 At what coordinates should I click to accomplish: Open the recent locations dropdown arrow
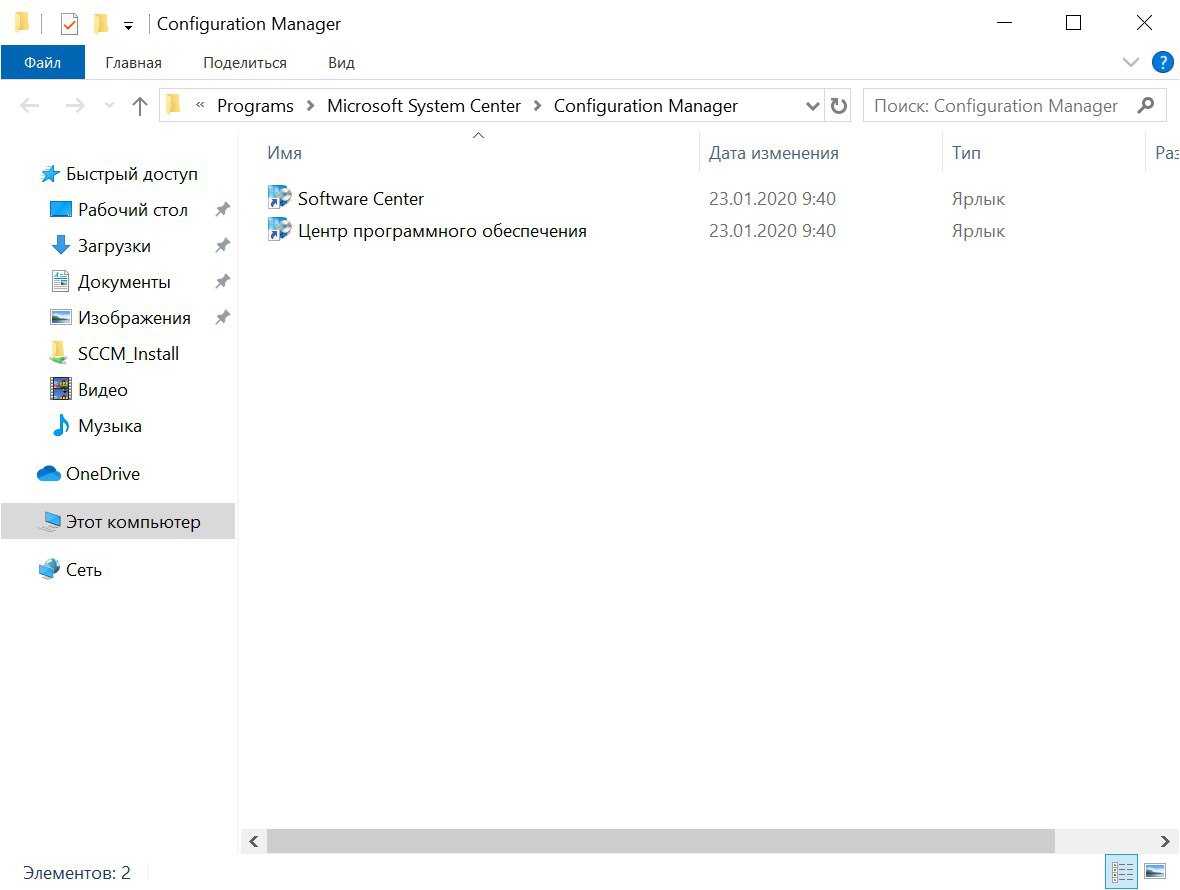(x=109, y=106)
